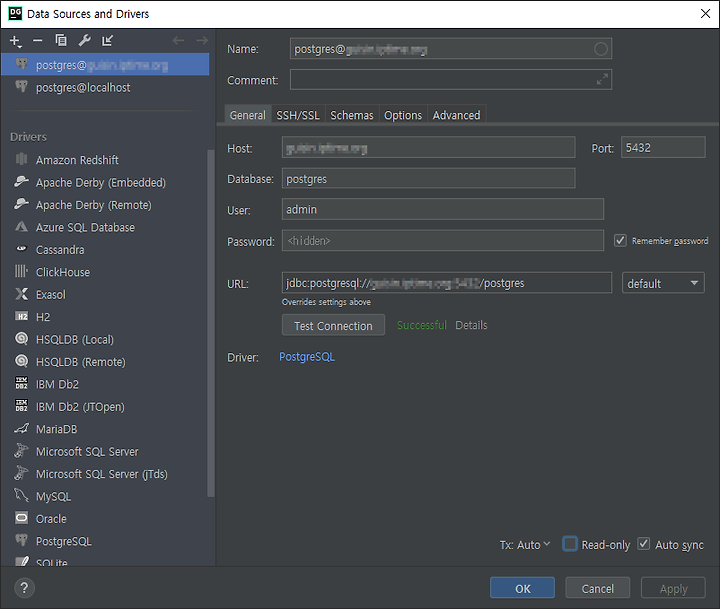Open the Tx: Auto transaction dropdown
This screenshot has width=720, height=609.
(525, 545)
